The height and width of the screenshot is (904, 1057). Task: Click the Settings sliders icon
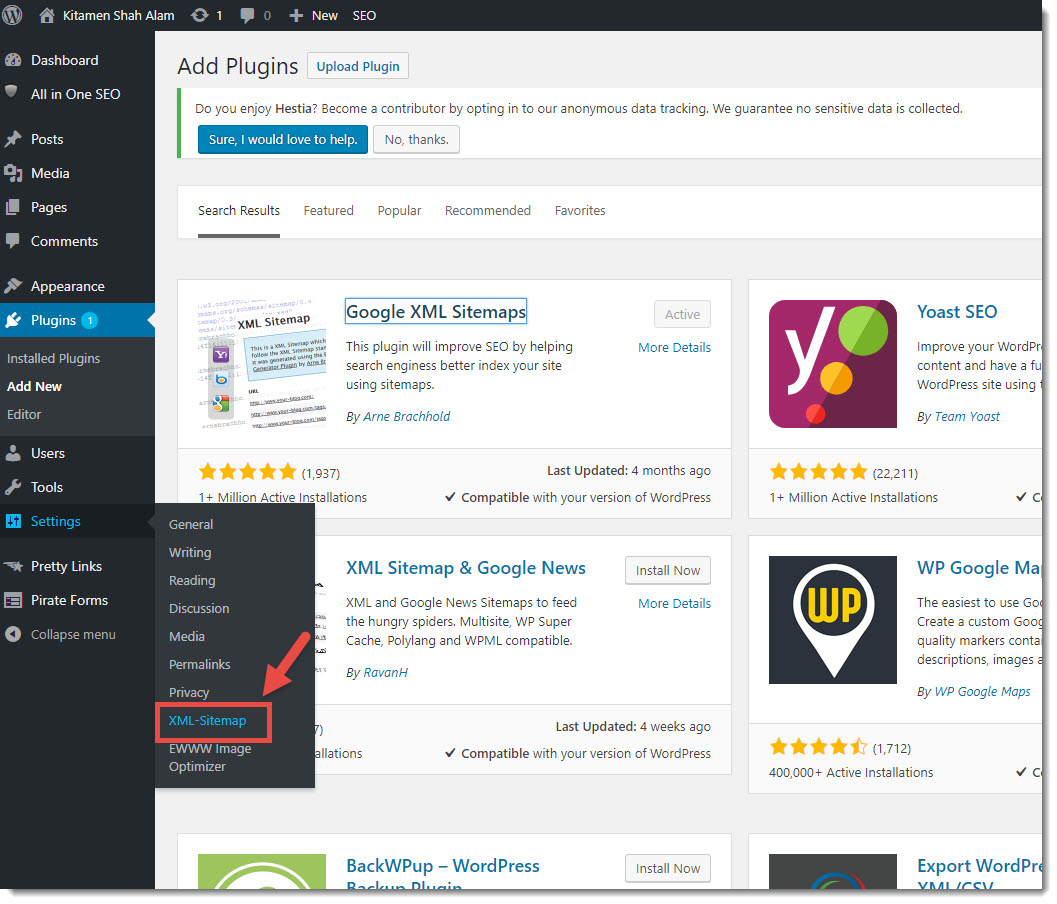13,521
